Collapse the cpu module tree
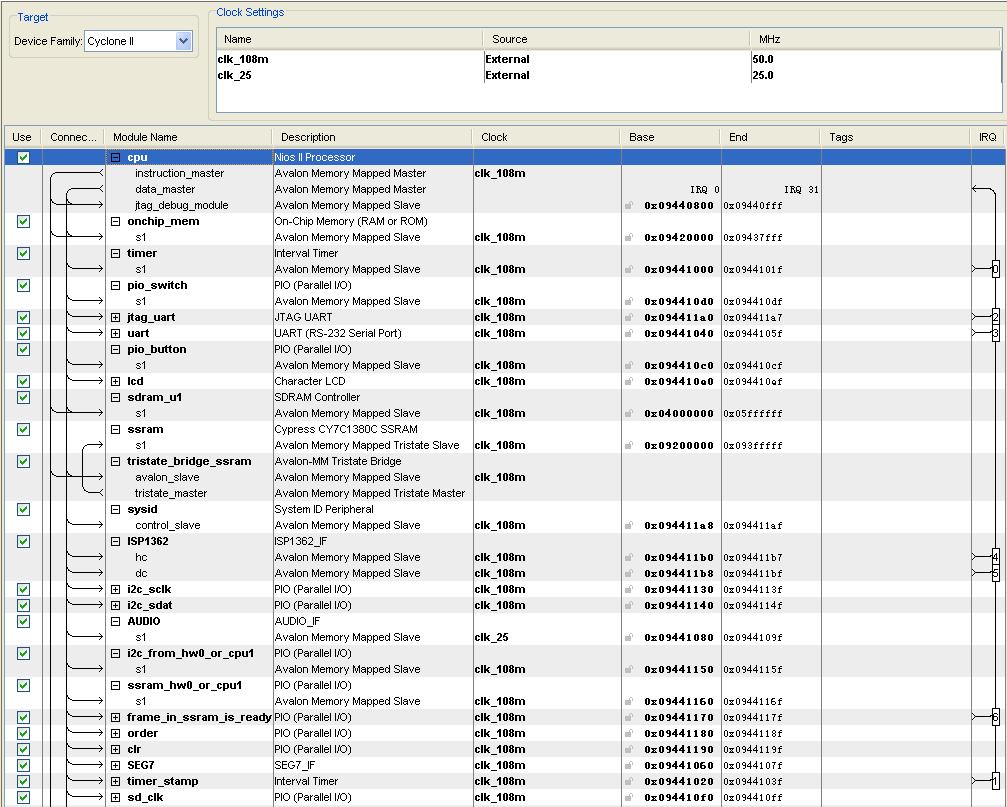Image resolution: width=1007 pixels, height=807 pixels. click(116, 157)
